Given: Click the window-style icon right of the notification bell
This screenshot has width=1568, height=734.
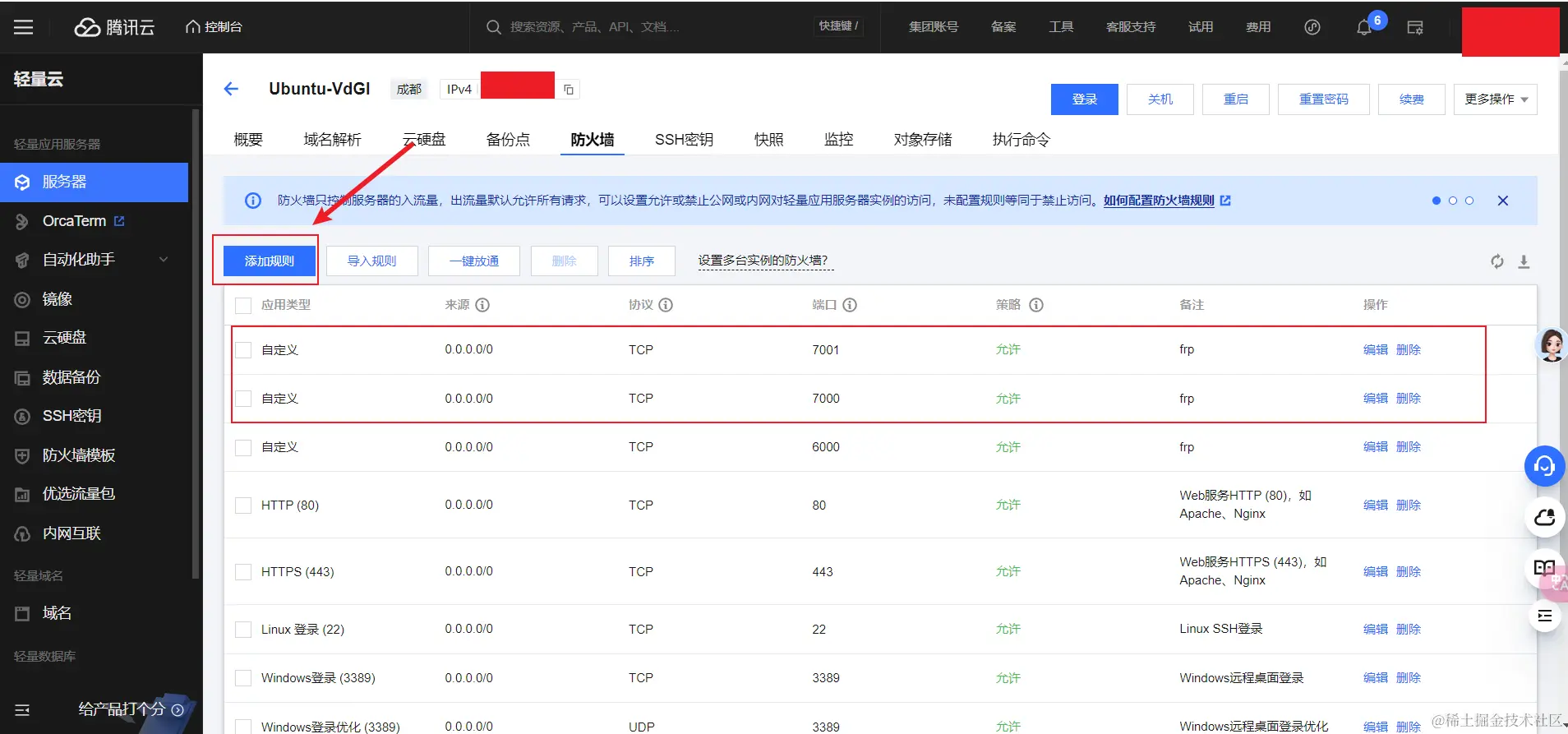Looking at the screenshot, I should pyautogui.click(x=1415, y=27).
